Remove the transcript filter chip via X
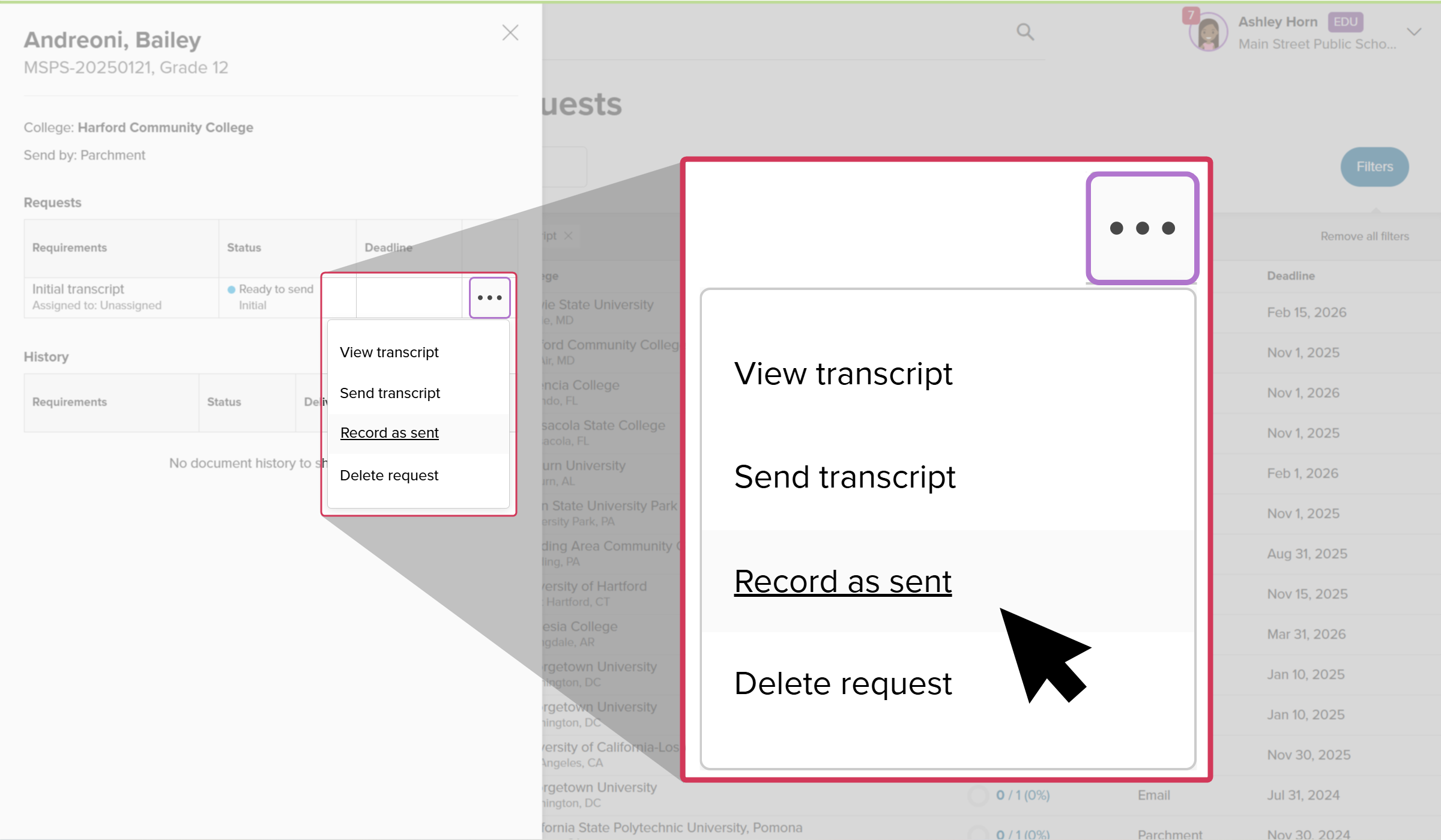1441x840 pixels. pos(568,236)
